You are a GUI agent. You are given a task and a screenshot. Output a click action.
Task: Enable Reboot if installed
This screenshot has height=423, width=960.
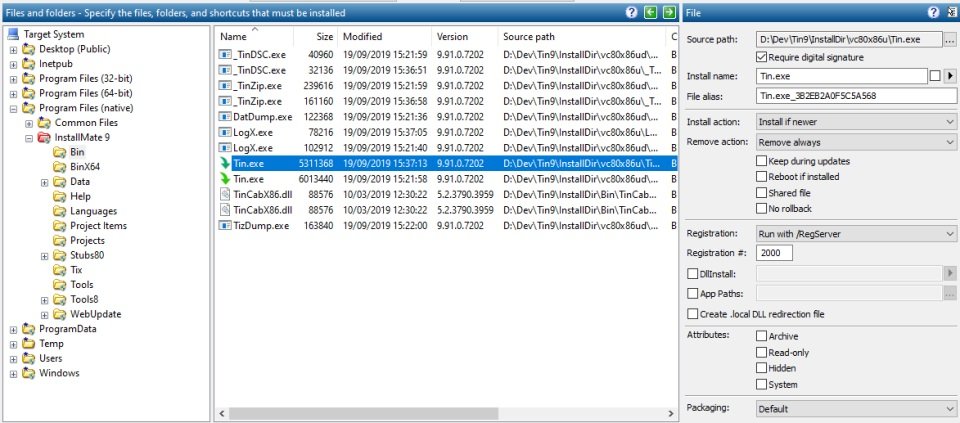[762, 177]
